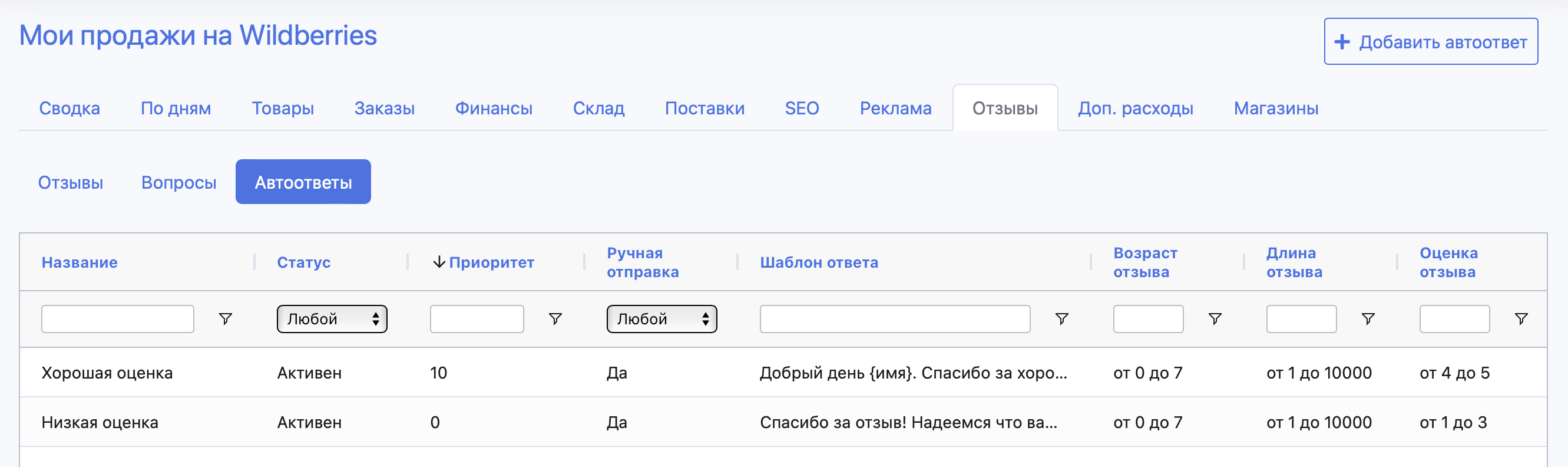Open the Товары tab
Screen dimensions: 1568x467
point(283,108)
